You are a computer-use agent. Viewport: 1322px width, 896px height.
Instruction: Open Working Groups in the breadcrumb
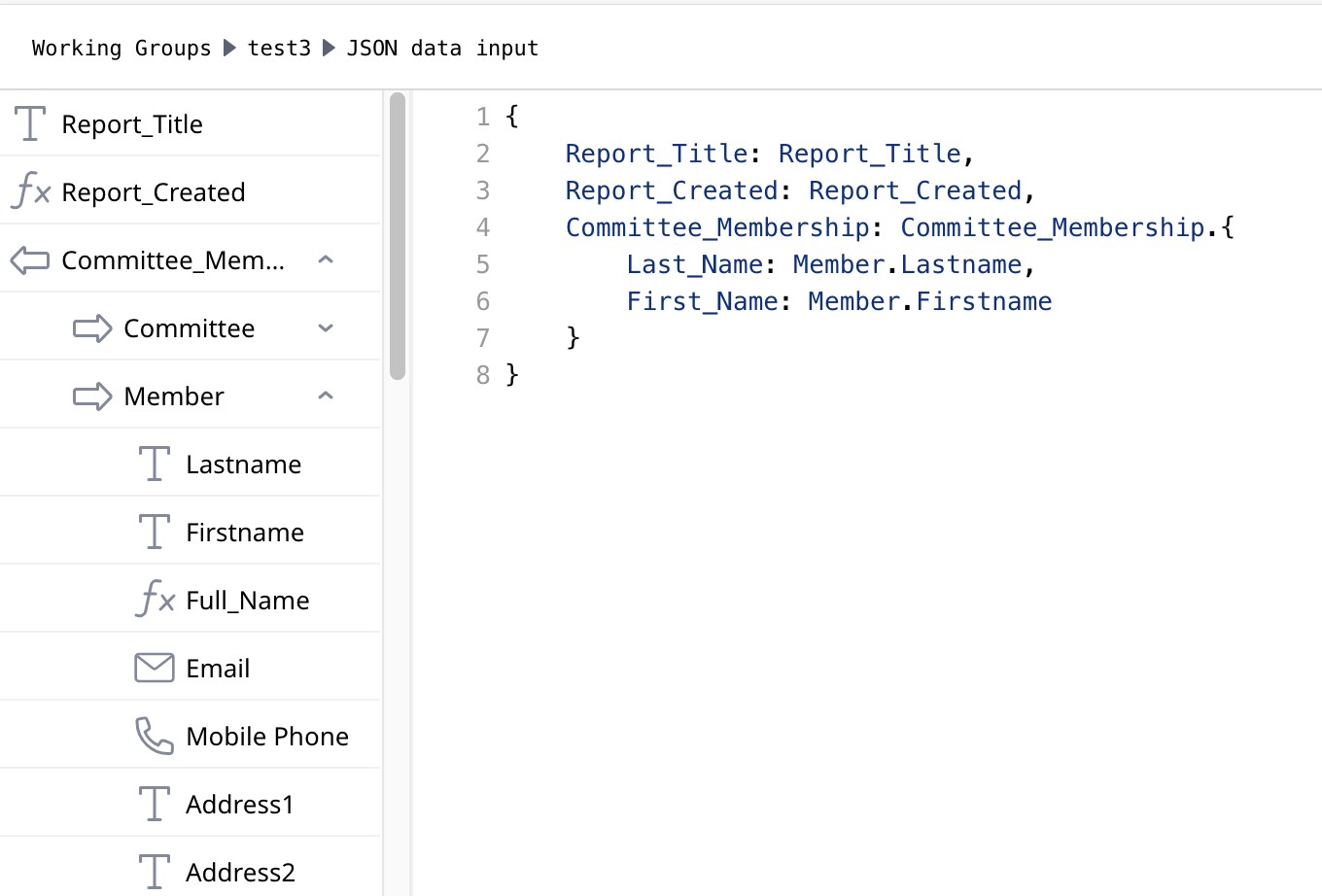pos(122,49)
